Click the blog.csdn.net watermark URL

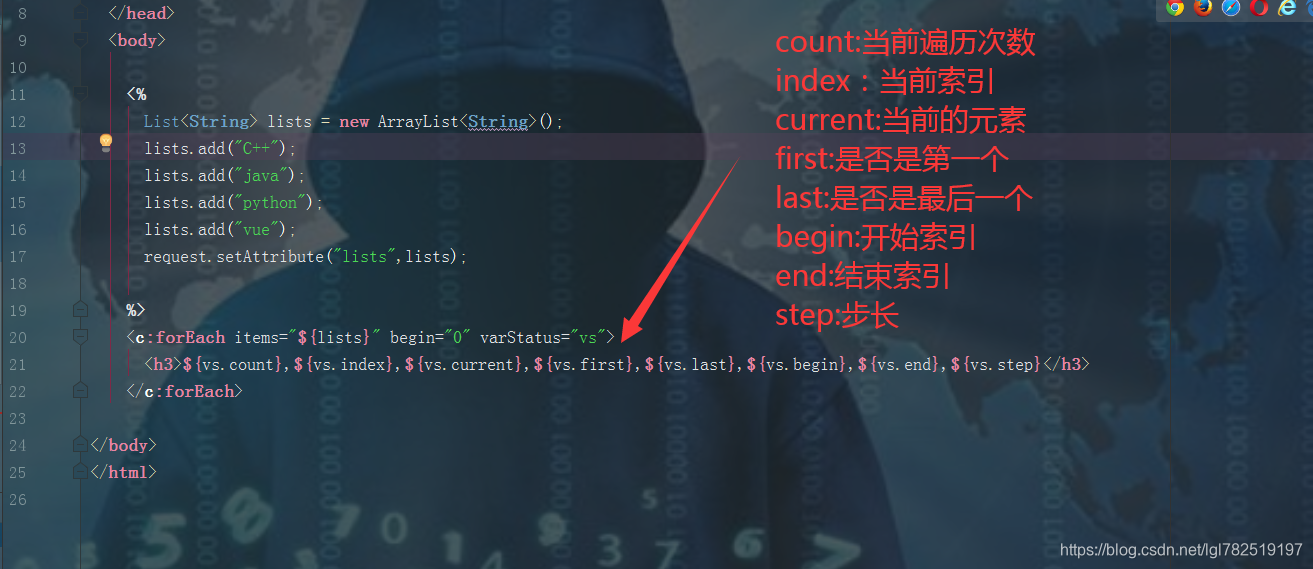tap(1181, 550)
